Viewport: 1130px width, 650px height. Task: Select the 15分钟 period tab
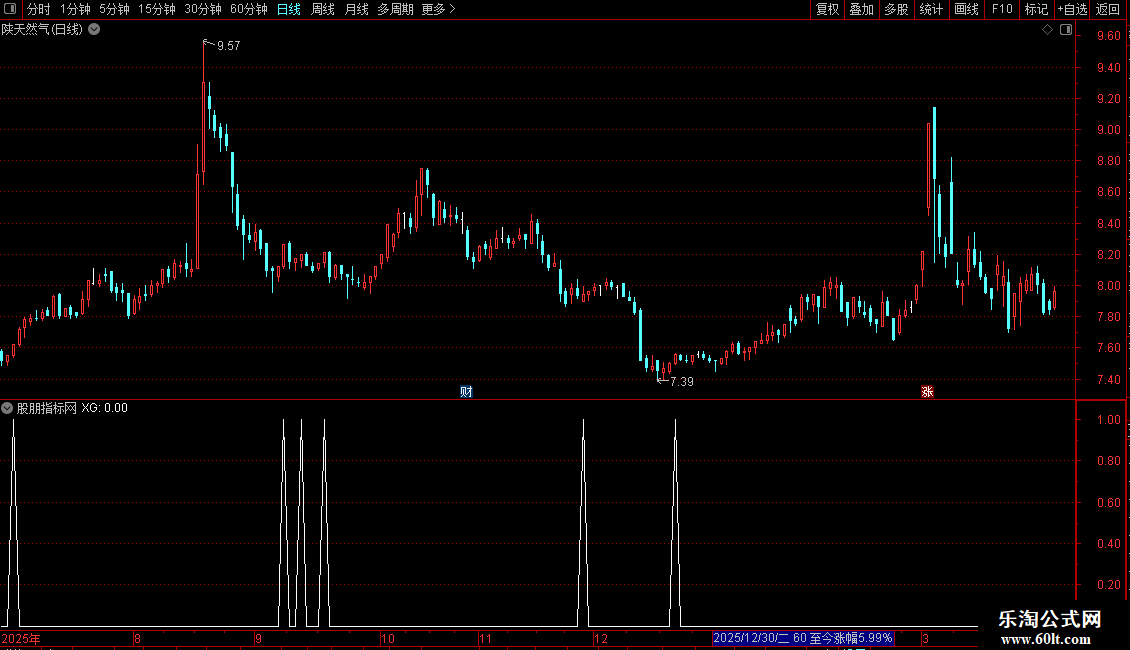click(156, 9)
